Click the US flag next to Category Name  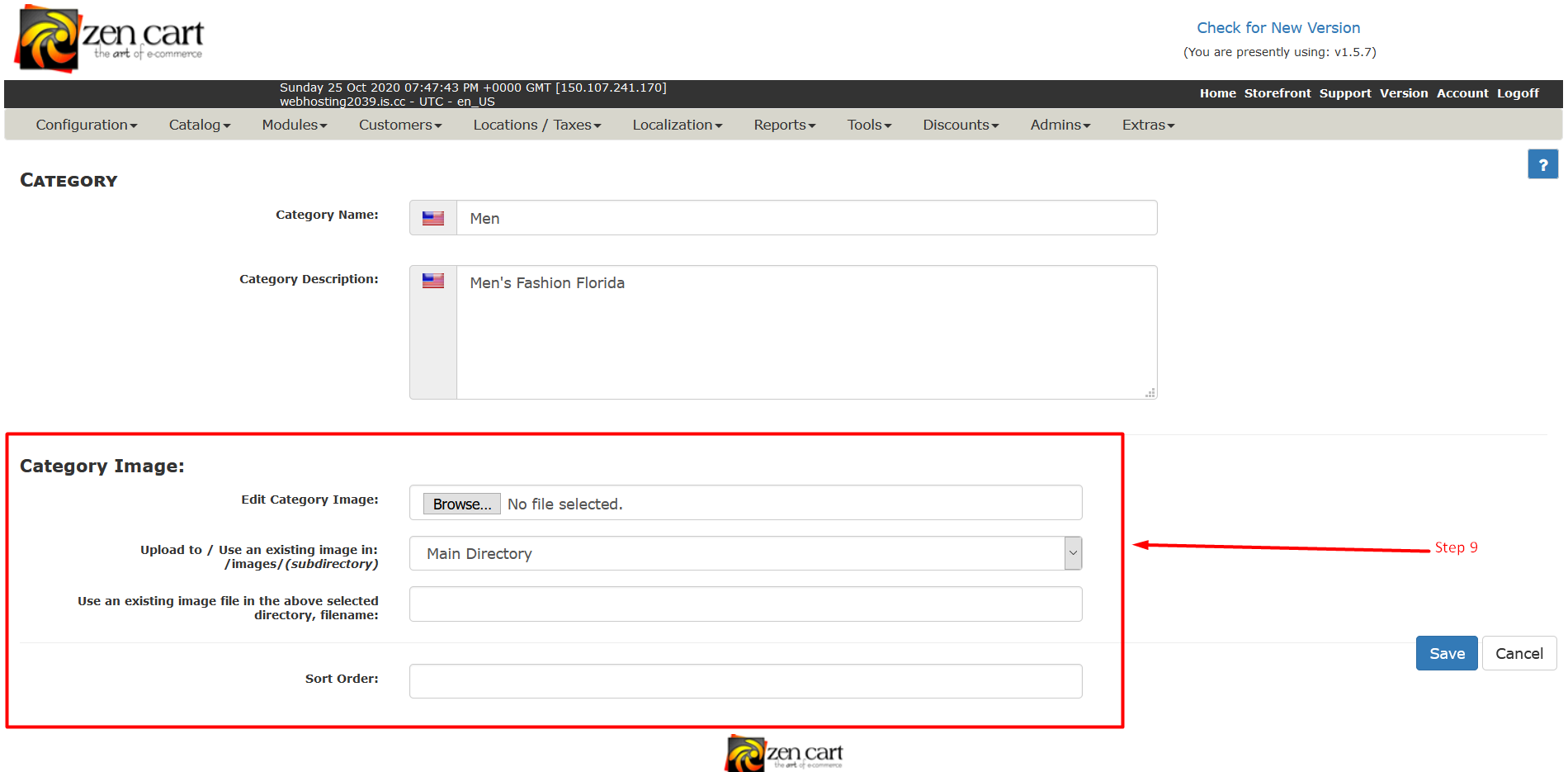(433, 218)
